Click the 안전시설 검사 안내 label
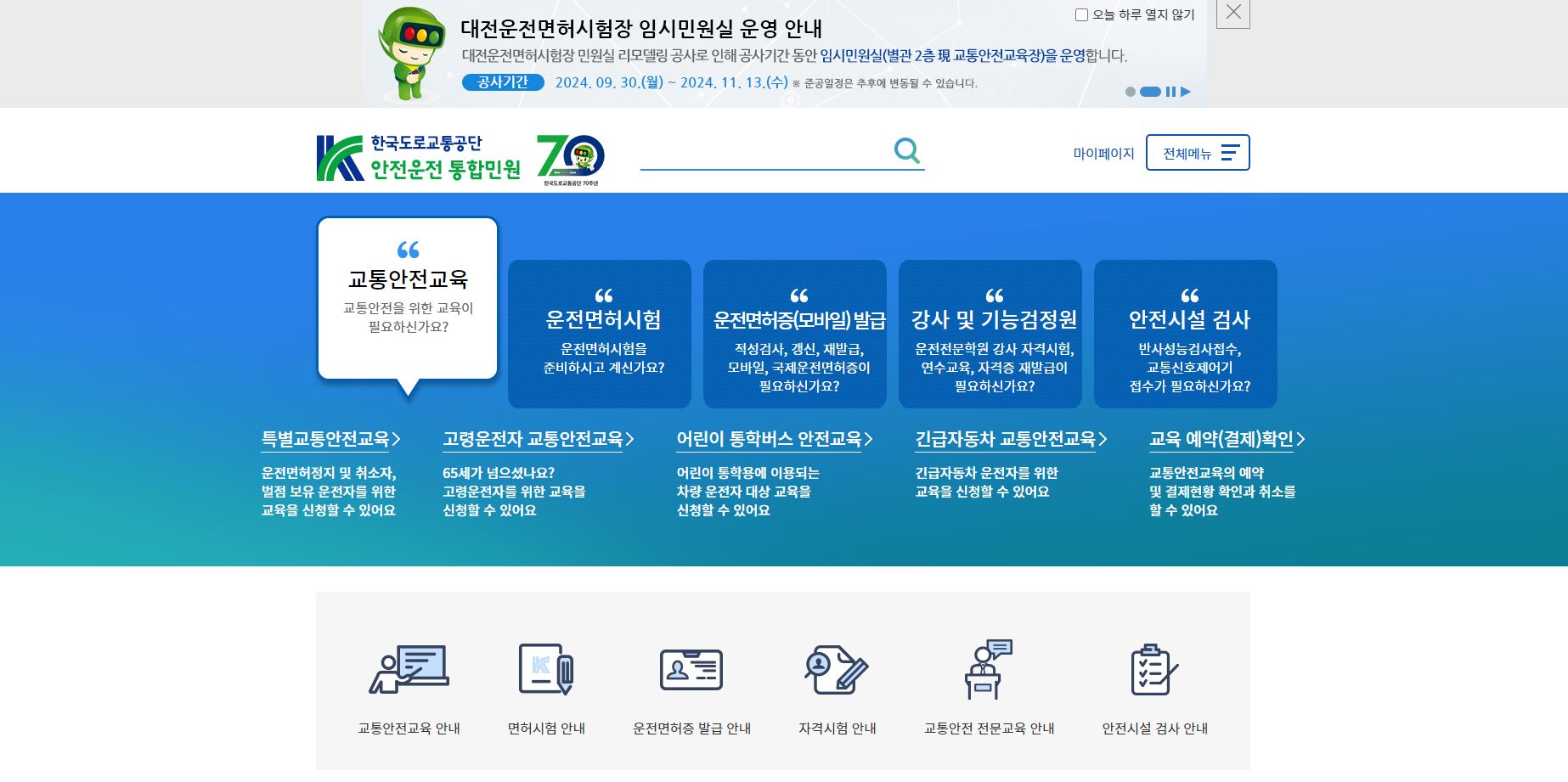The image size is (1568, 782). pos(1154,729)
